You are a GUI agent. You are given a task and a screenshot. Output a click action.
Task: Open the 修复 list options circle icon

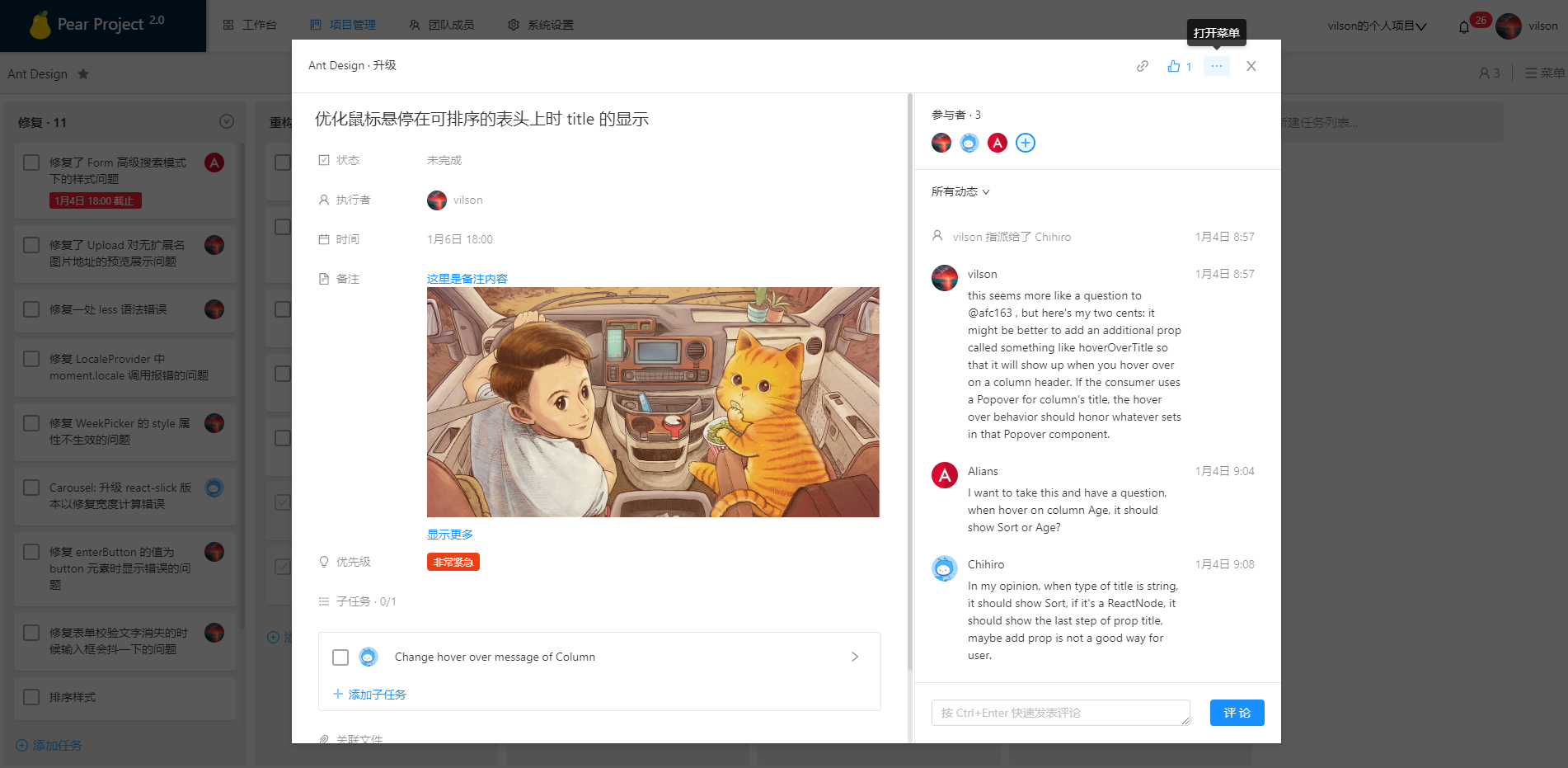point(227,121)
